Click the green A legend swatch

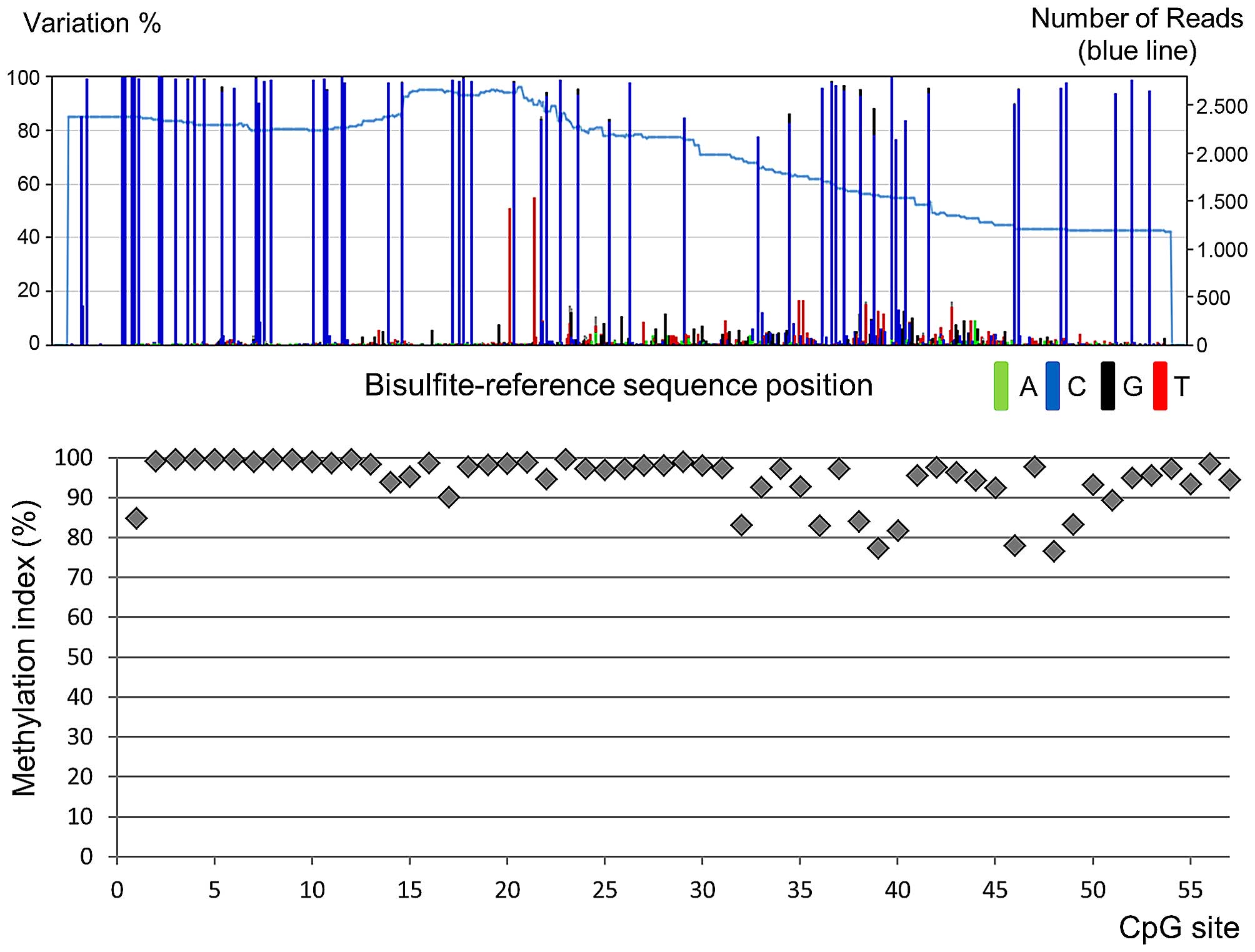pyautogui.click(x=1001, y=386)
